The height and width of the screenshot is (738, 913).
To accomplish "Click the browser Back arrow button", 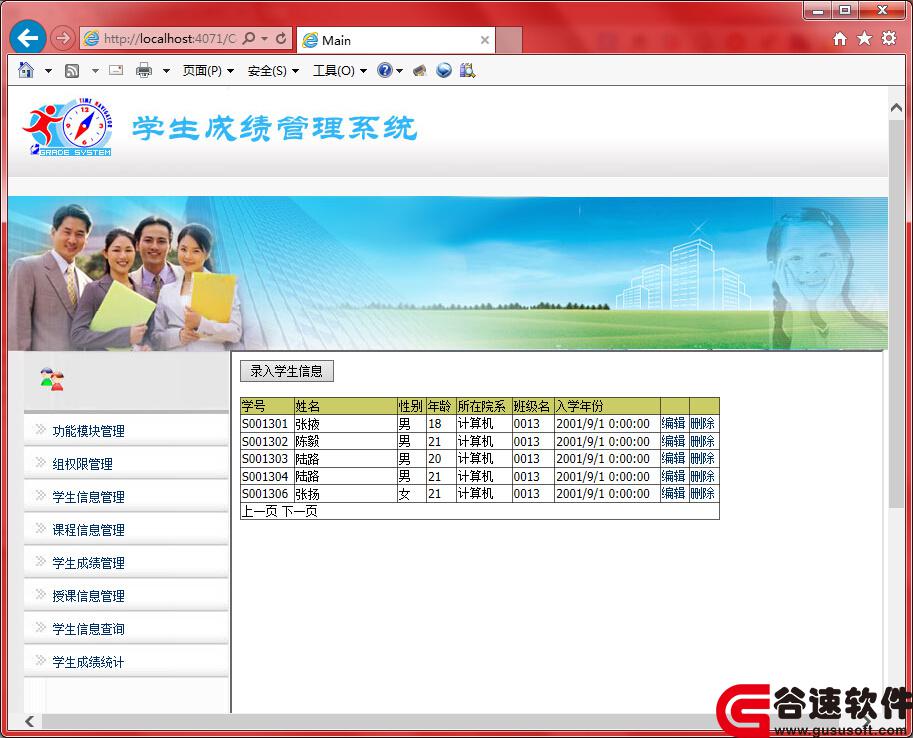I will coord(27,38).
